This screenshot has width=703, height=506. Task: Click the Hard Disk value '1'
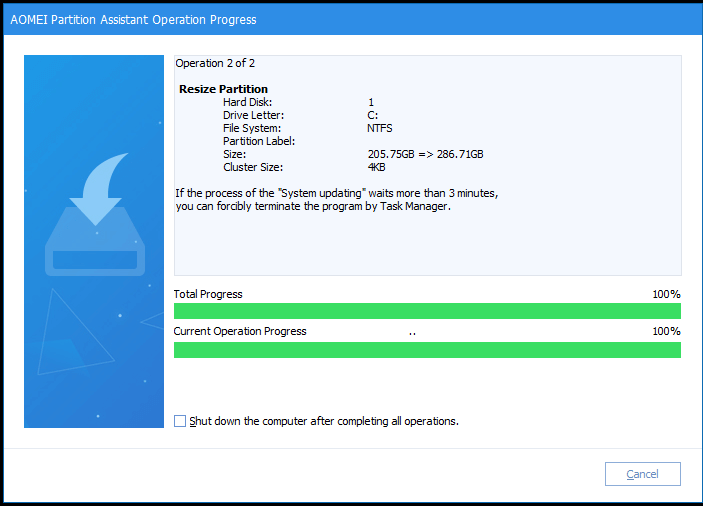pyautogui.click(x=371, y=102)
